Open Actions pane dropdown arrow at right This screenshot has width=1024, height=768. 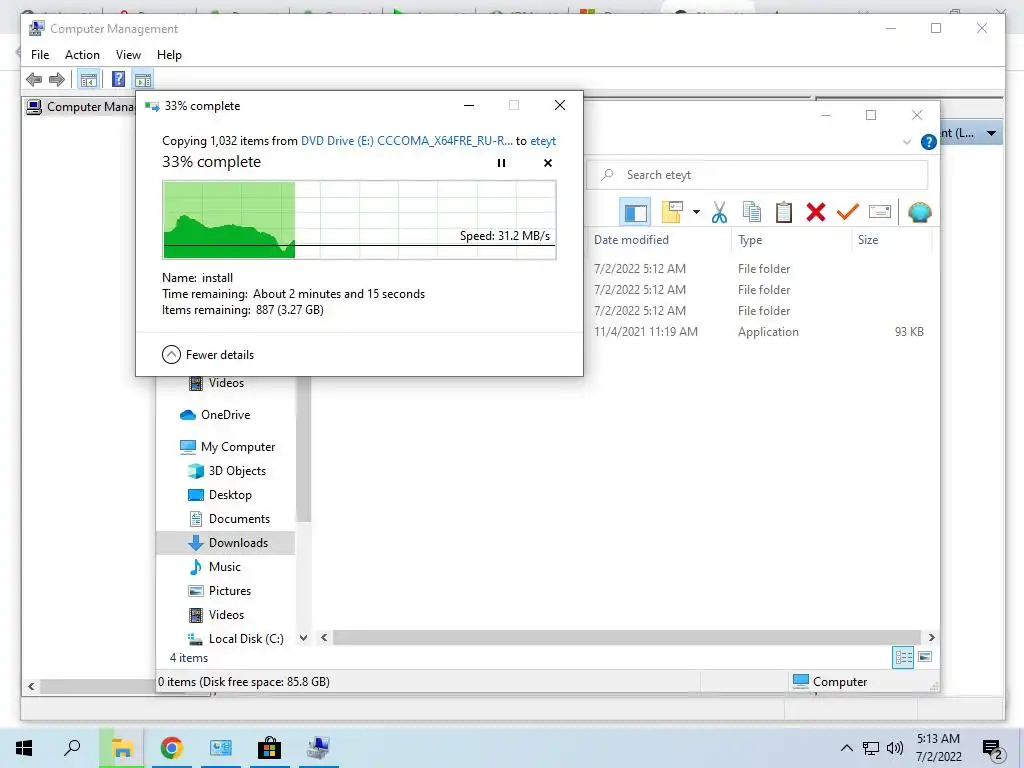pos(991,133)
